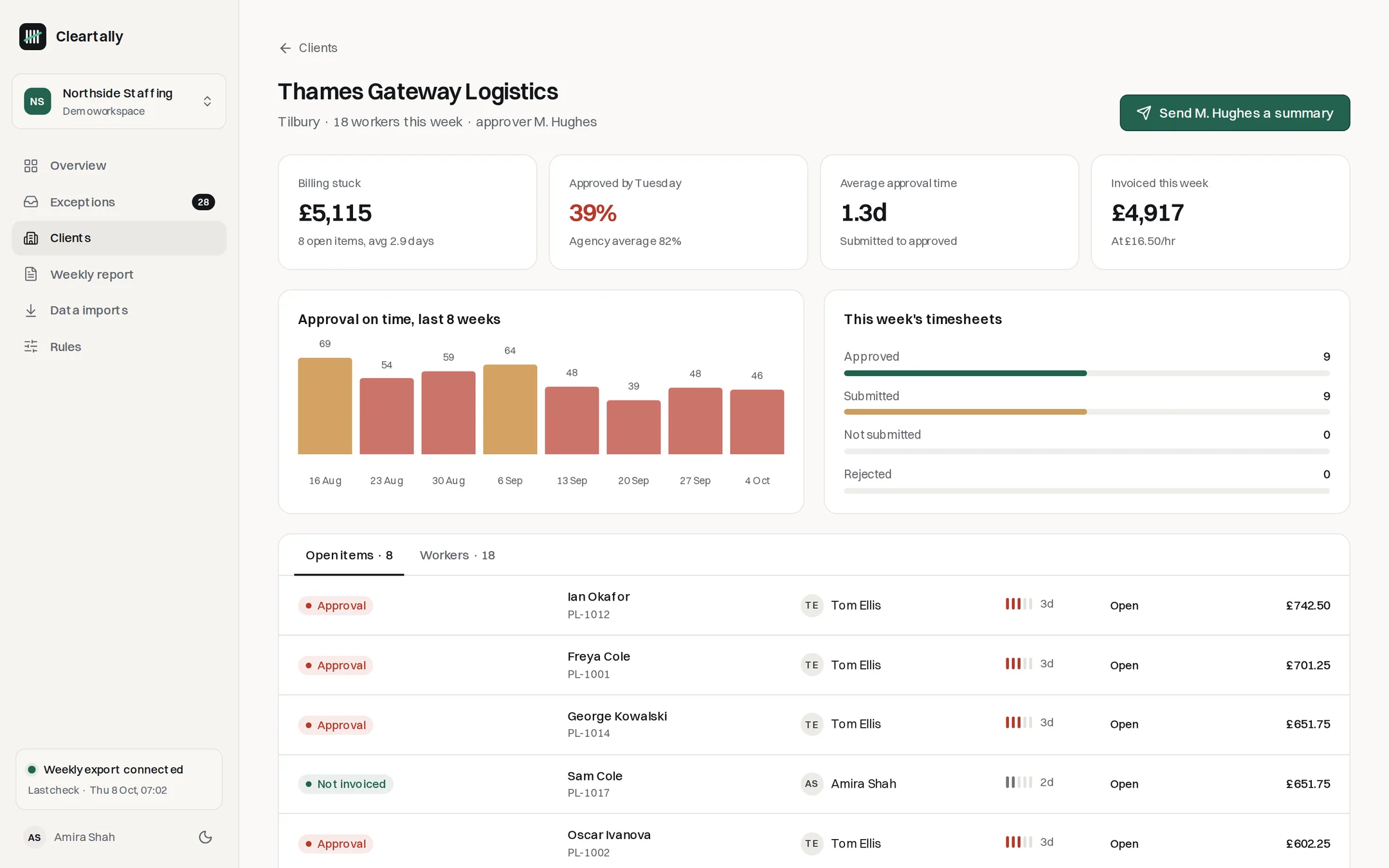Open Data imports in sidebar
Viewport: 1389px width, 868px height.
click(x=119, y=311)
